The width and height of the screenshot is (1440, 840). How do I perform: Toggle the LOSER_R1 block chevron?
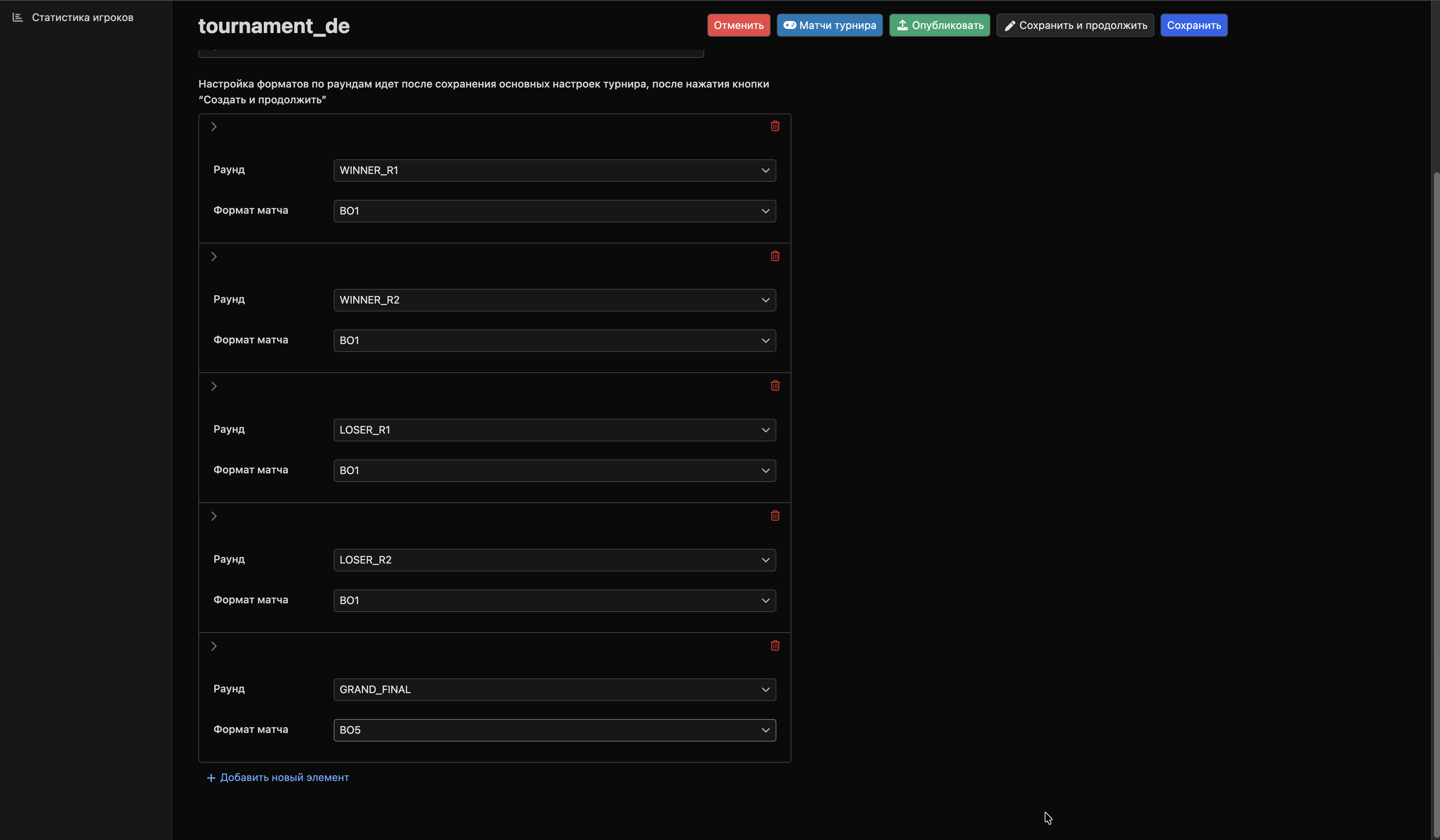click(214, 386)
